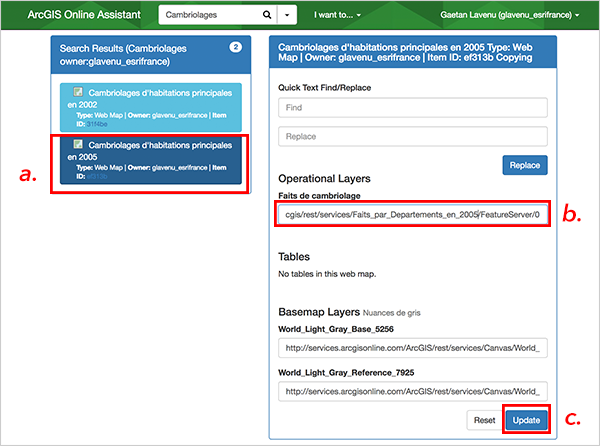Focus the Replace text field
Screen dimensions: 600x446
point(413,137)
